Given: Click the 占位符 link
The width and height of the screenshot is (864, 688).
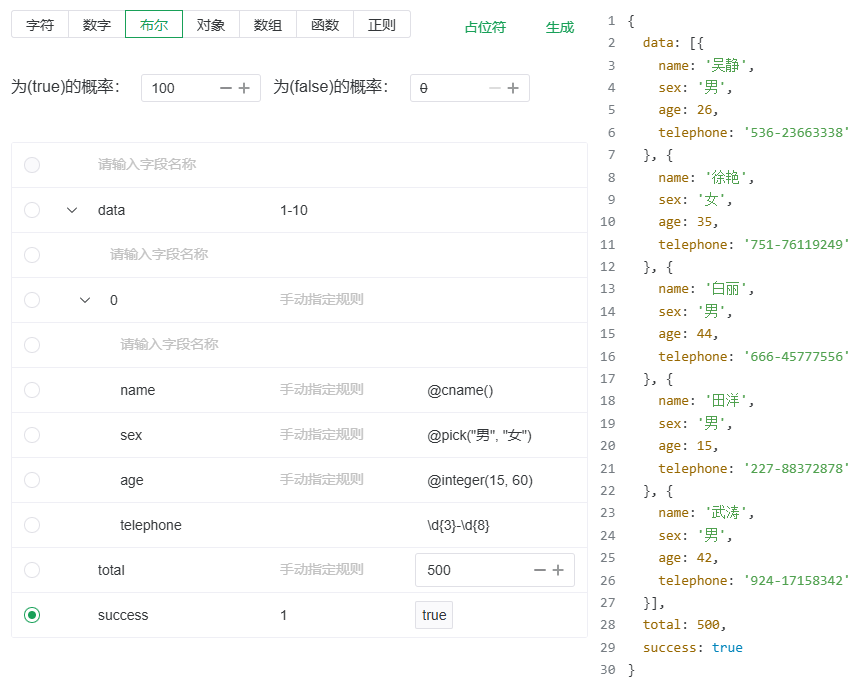Looking at the screenshot, I should pos(485,28).
